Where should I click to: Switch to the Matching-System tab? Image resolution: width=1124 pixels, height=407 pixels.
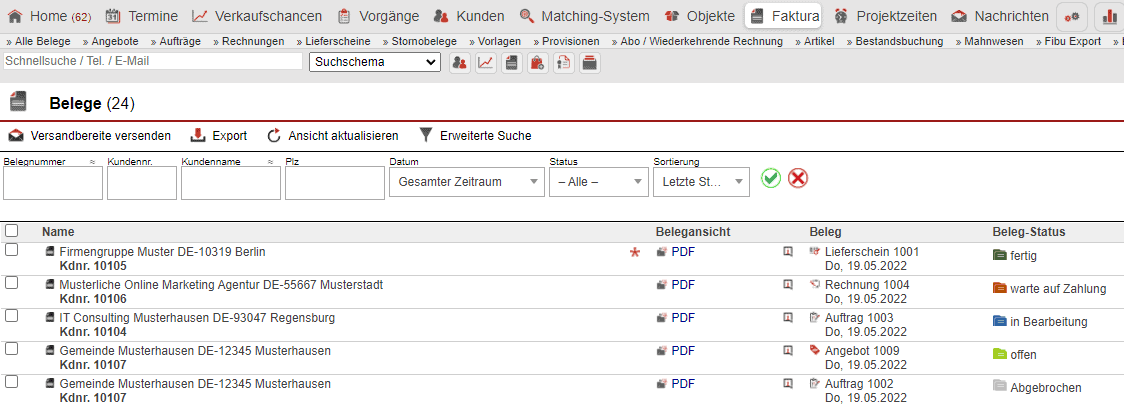point(585,16)
